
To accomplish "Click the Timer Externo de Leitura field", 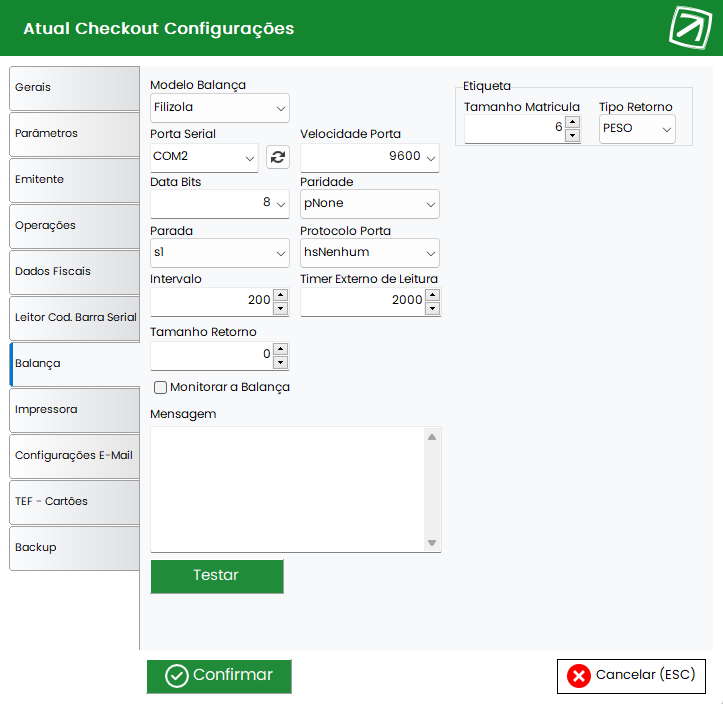I will tap(363, 302).
